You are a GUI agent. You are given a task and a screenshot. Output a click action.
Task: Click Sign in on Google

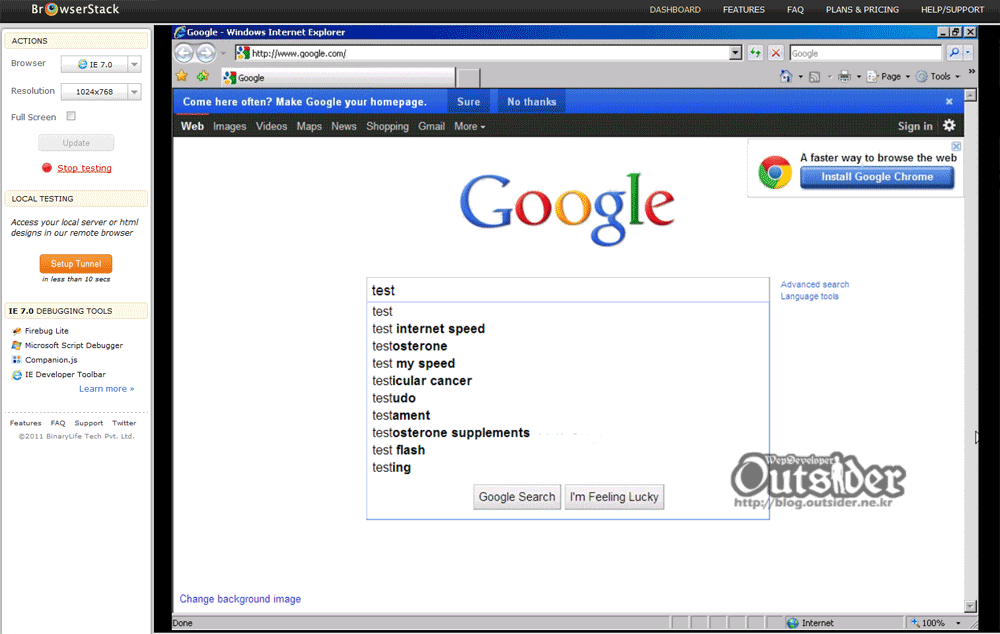pyautogui.click(x=915, y=126)
